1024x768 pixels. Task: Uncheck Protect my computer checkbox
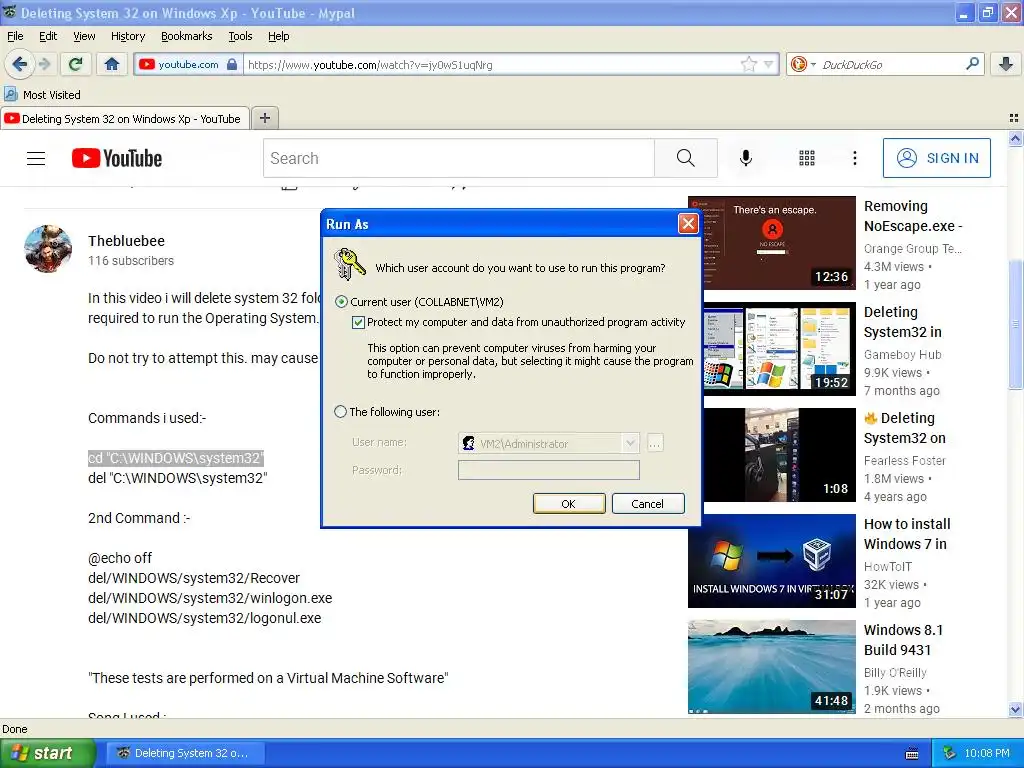tap(358, 323)
